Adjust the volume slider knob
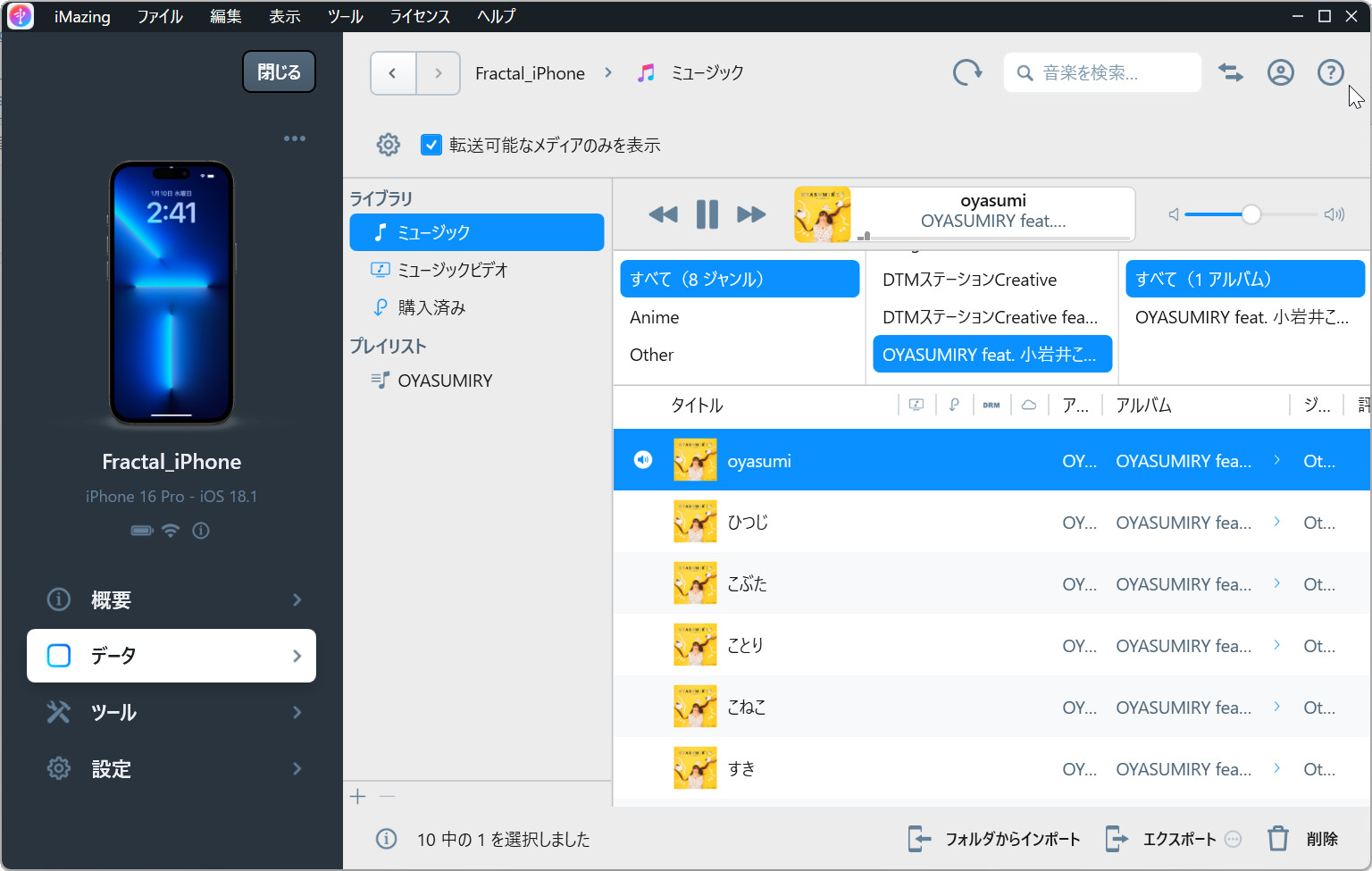The image size is (1372, 871). pos(1251,214)
